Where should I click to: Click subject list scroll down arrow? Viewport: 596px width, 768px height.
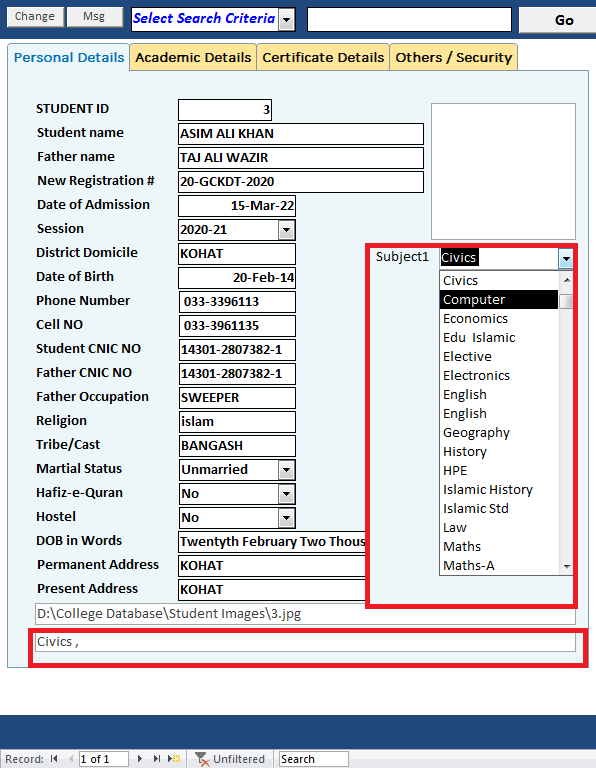tap(567, 567)
